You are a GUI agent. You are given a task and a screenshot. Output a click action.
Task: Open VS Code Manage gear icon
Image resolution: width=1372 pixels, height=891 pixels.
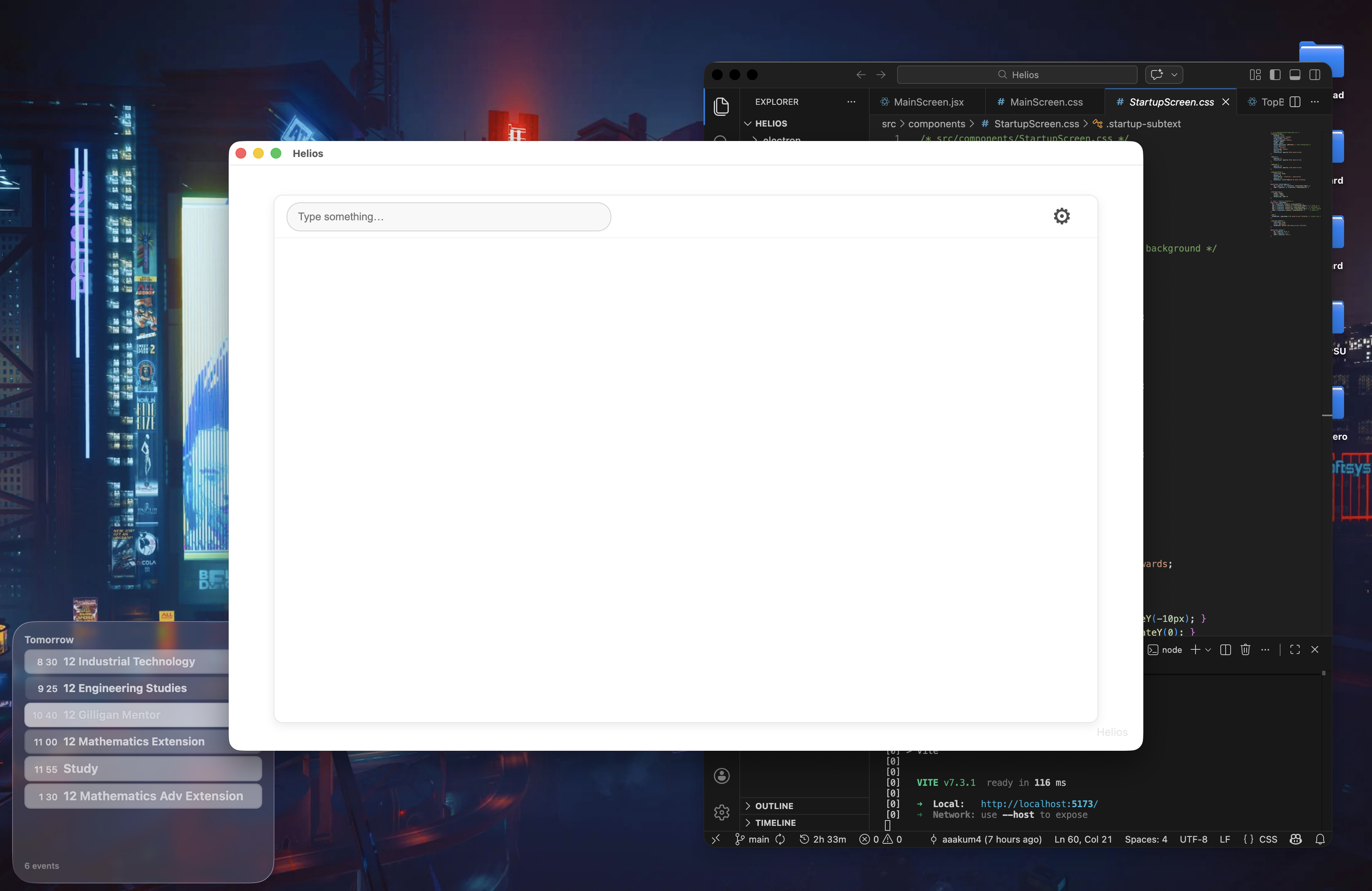(721, 812)
